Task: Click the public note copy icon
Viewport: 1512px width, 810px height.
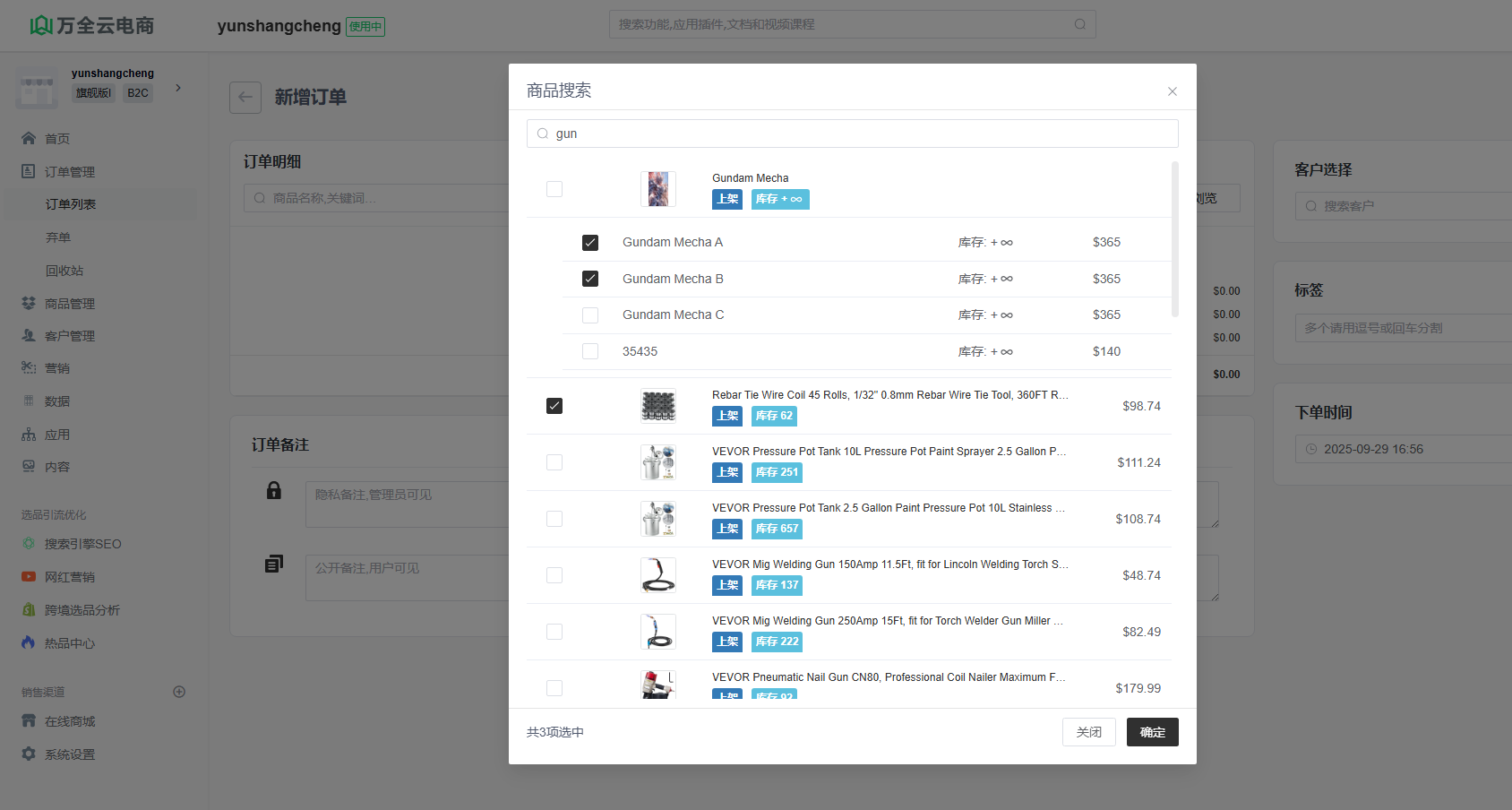Action: (x=274, y=564)
